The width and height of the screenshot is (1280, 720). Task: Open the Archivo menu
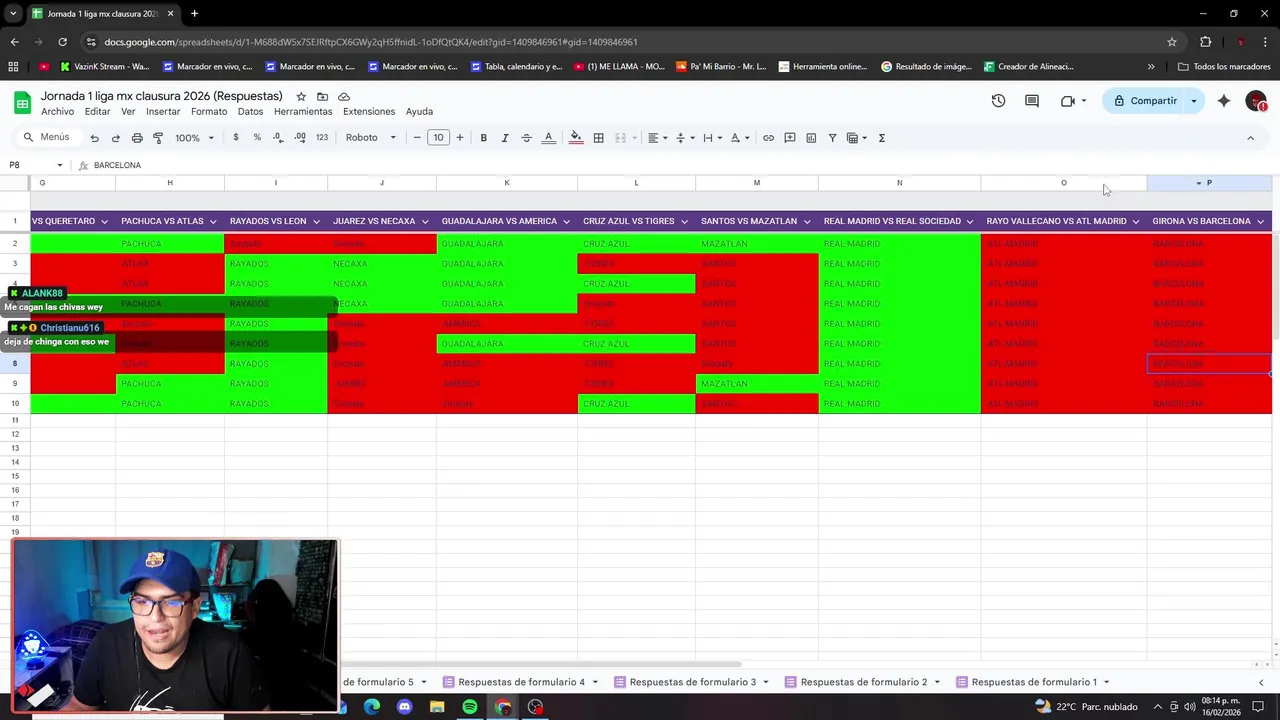[57, 111]
